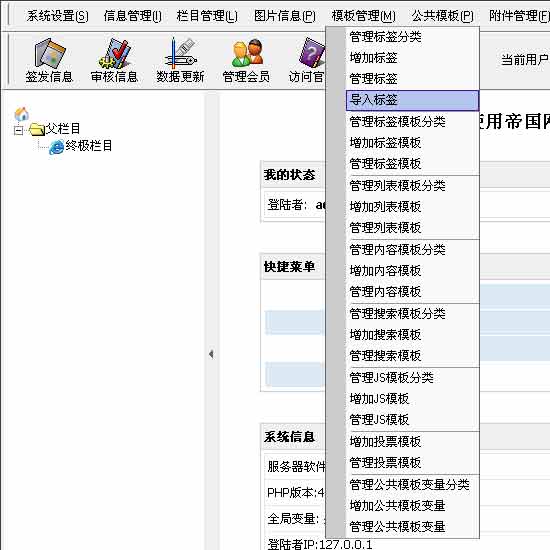Viewport: 550px width, 550px height.
Task: Open the 栏目管理(L) menu
Action: pos(207,16)
